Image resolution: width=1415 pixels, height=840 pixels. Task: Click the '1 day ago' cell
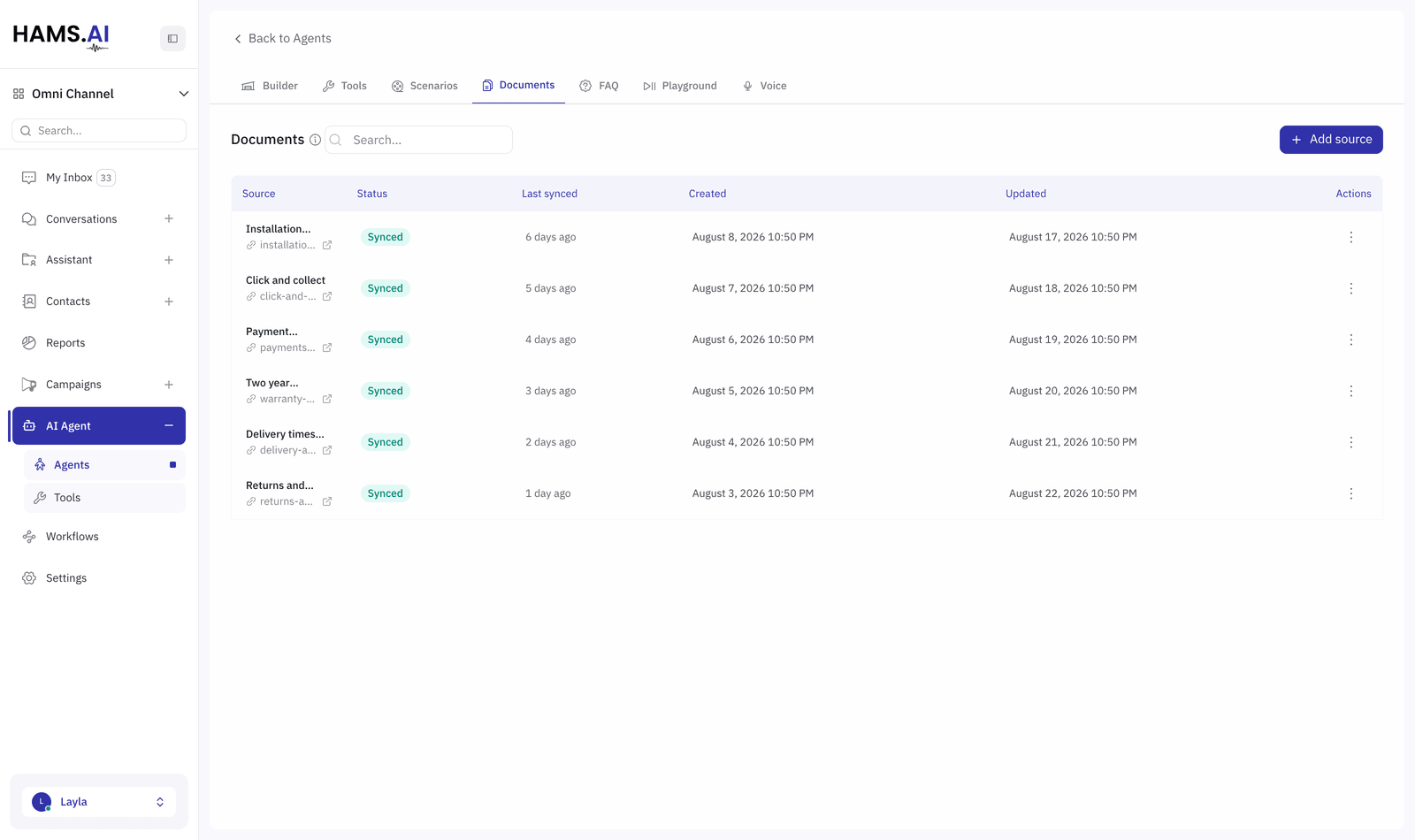548,493
